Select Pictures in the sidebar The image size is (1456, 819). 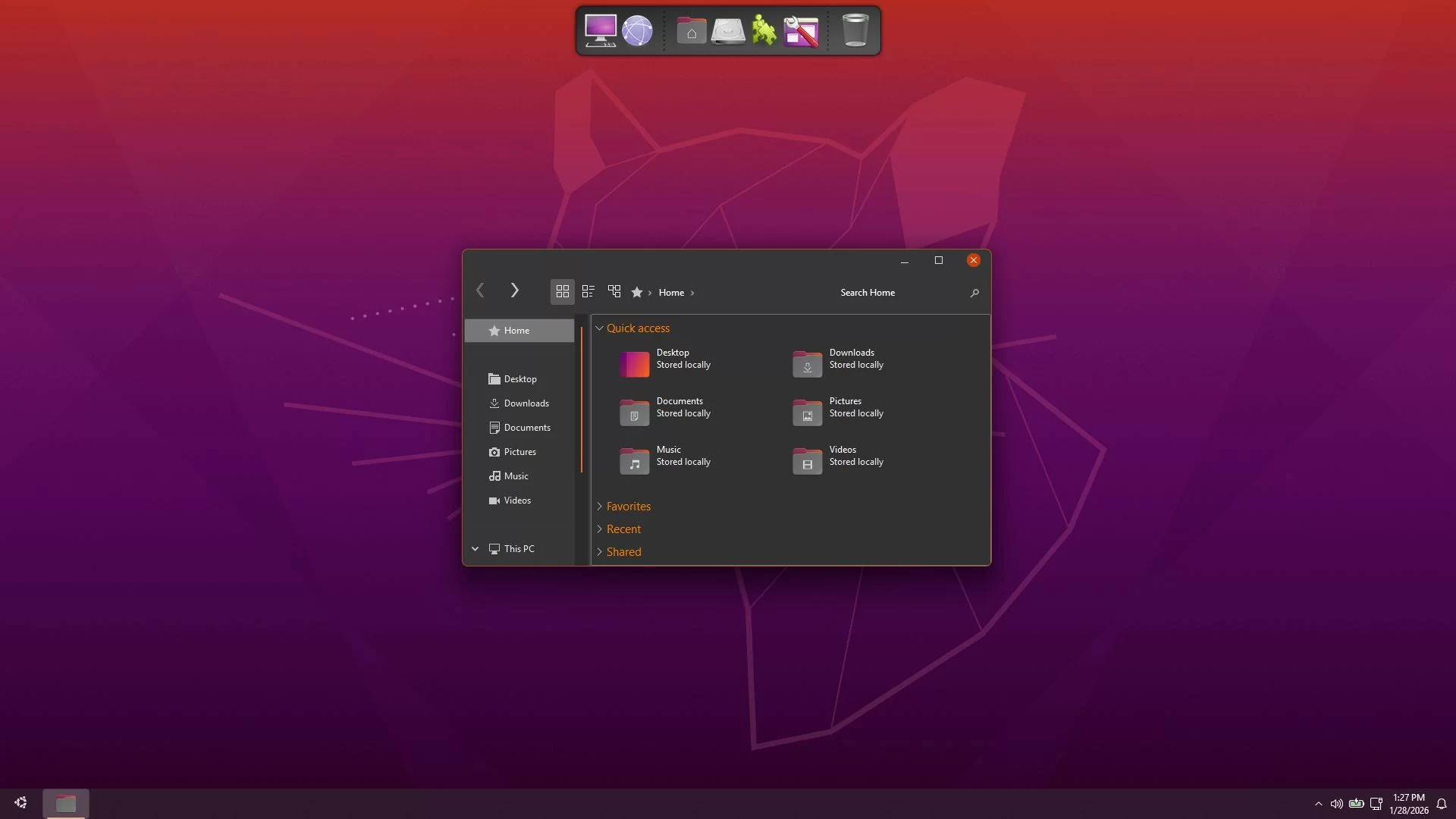pyautogui.click(x=519, y=452)
